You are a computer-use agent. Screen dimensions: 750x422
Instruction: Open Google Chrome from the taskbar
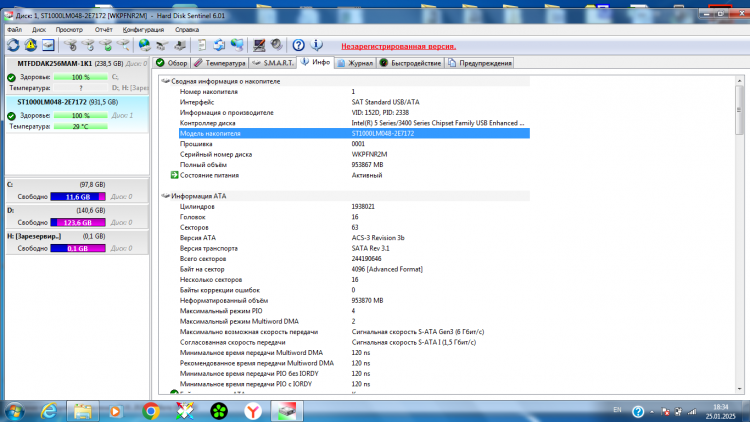click(x=151, y=411)
